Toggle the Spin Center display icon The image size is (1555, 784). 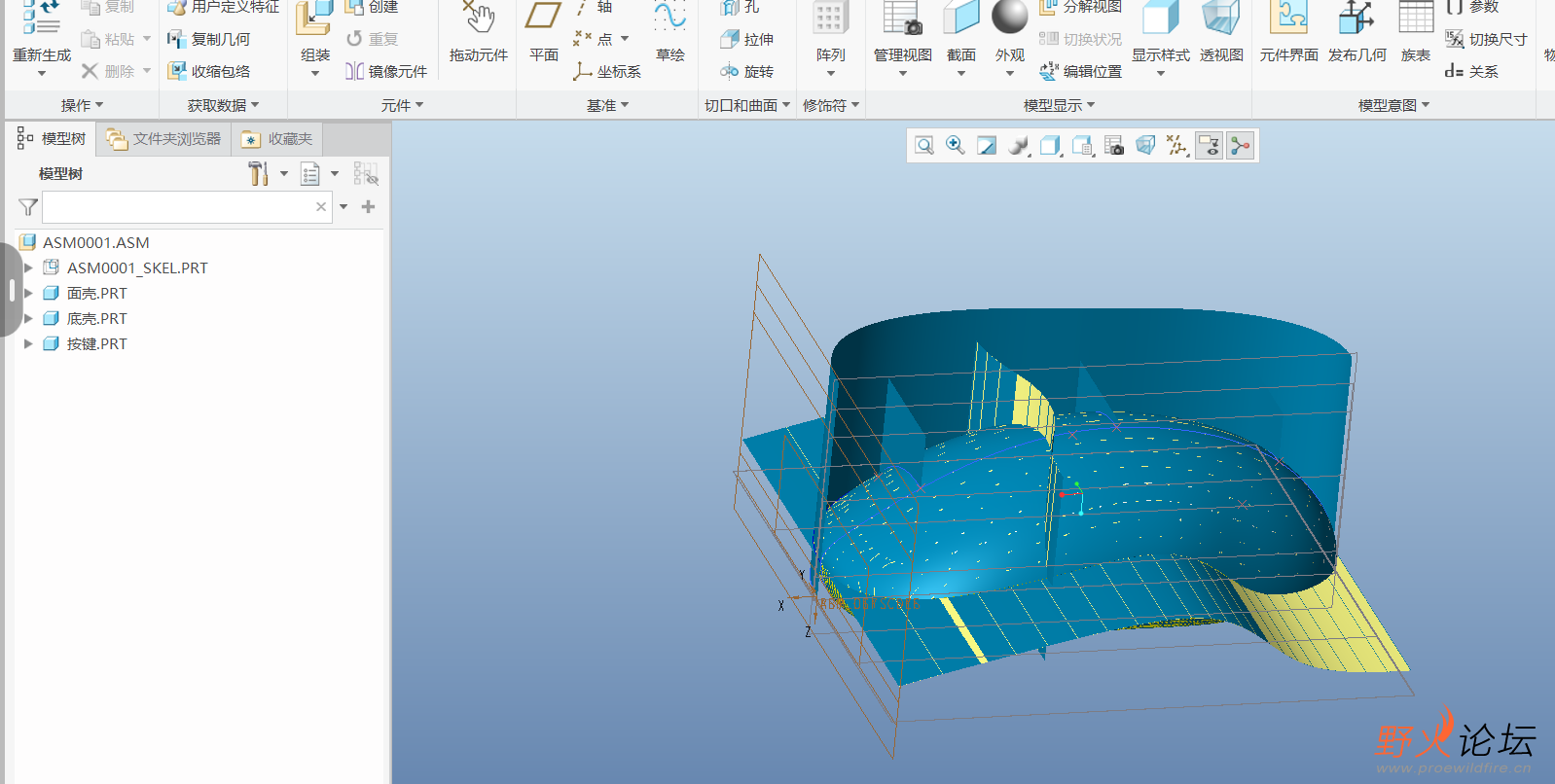pyautogui.click(x=1241, y=146)
